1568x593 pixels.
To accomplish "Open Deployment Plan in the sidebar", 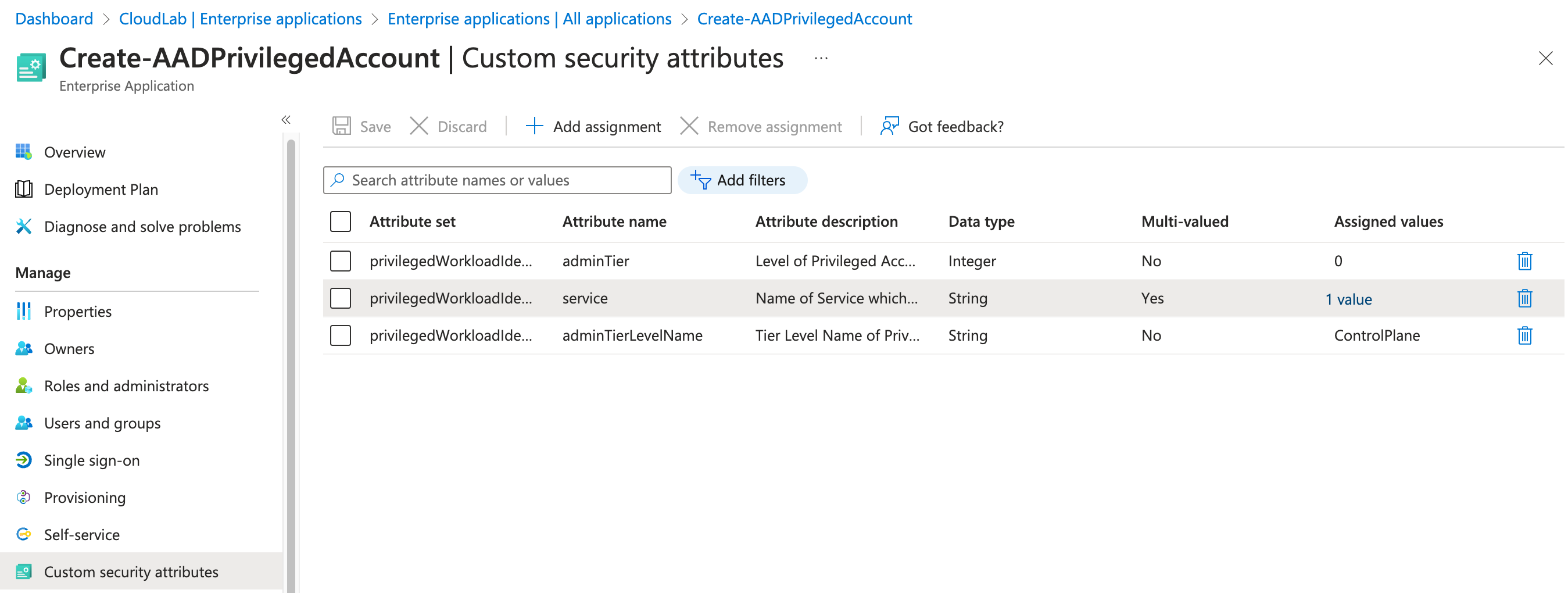I will 101,189.
